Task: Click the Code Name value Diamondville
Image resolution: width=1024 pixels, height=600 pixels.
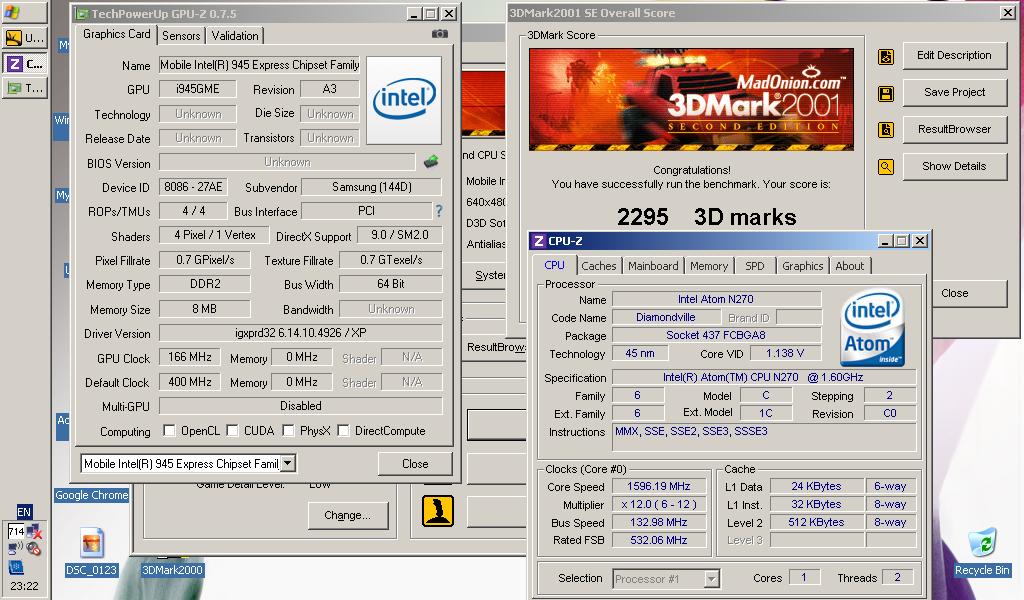Action: (665, 317)
